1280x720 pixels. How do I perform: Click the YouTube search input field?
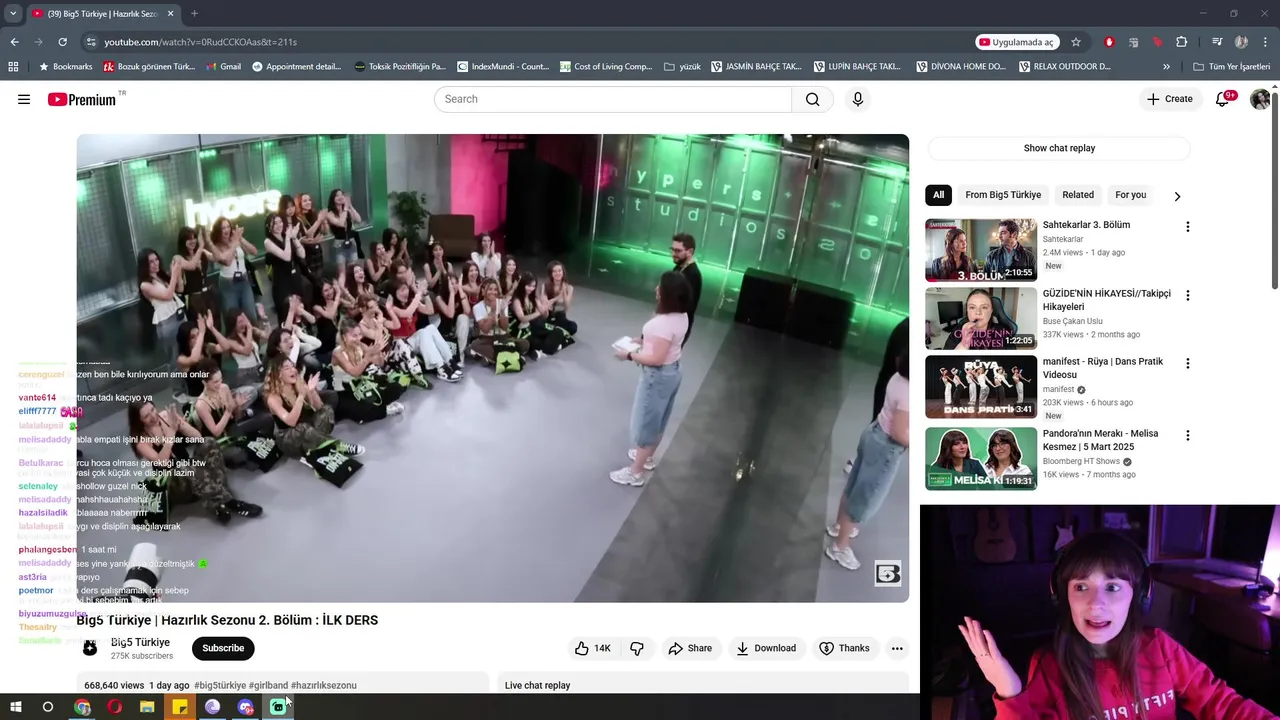click(x=613, y=99)
